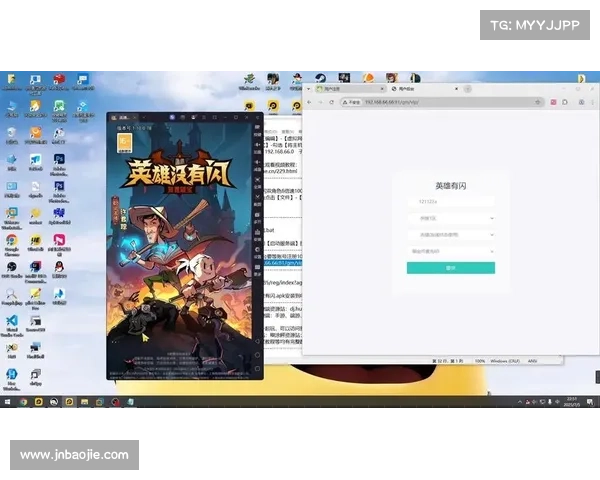Select the Visual Studio Code desktop shortcut

(x=12, y=326)
